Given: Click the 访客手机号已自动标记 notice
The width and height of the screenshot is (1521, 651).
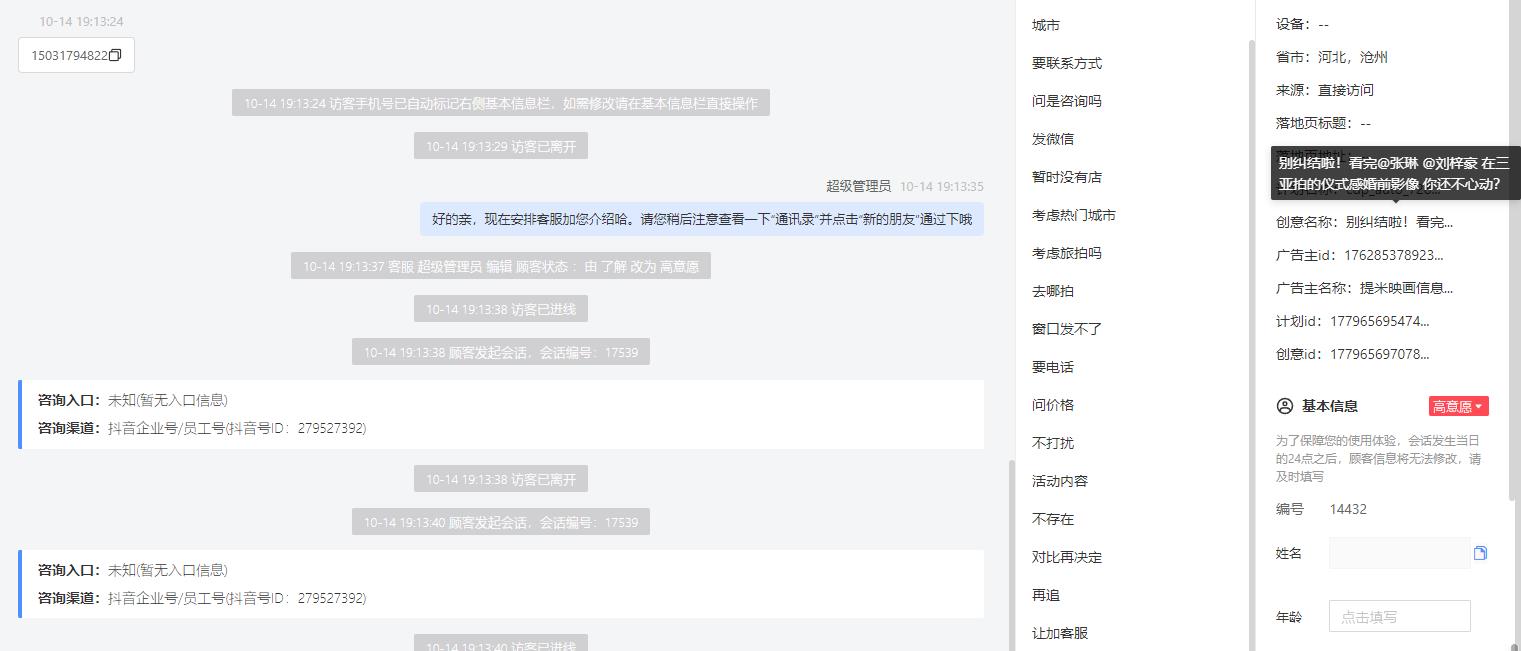Looking at the screenshot, I should (x=501, y=103).
